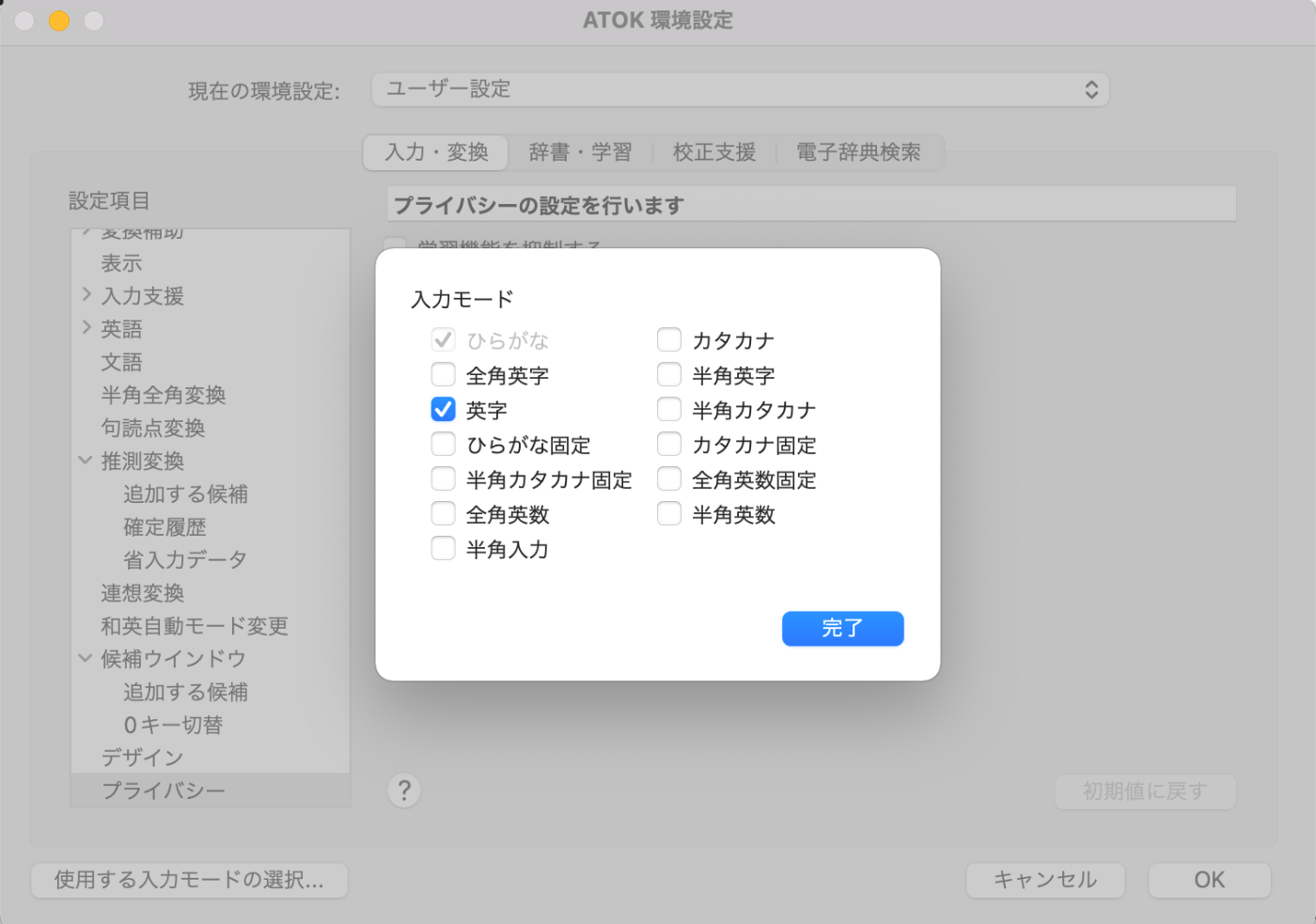Minimize the ATOK 環境設定 window

coord(59,21)
